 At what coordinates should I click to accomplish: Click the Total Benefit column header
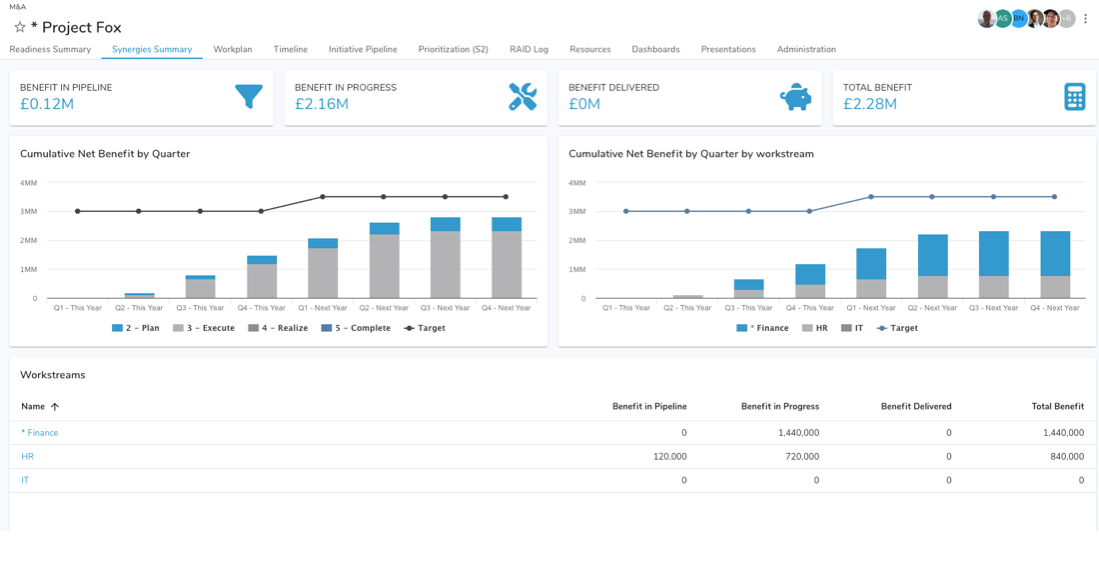coord(1057,407)
